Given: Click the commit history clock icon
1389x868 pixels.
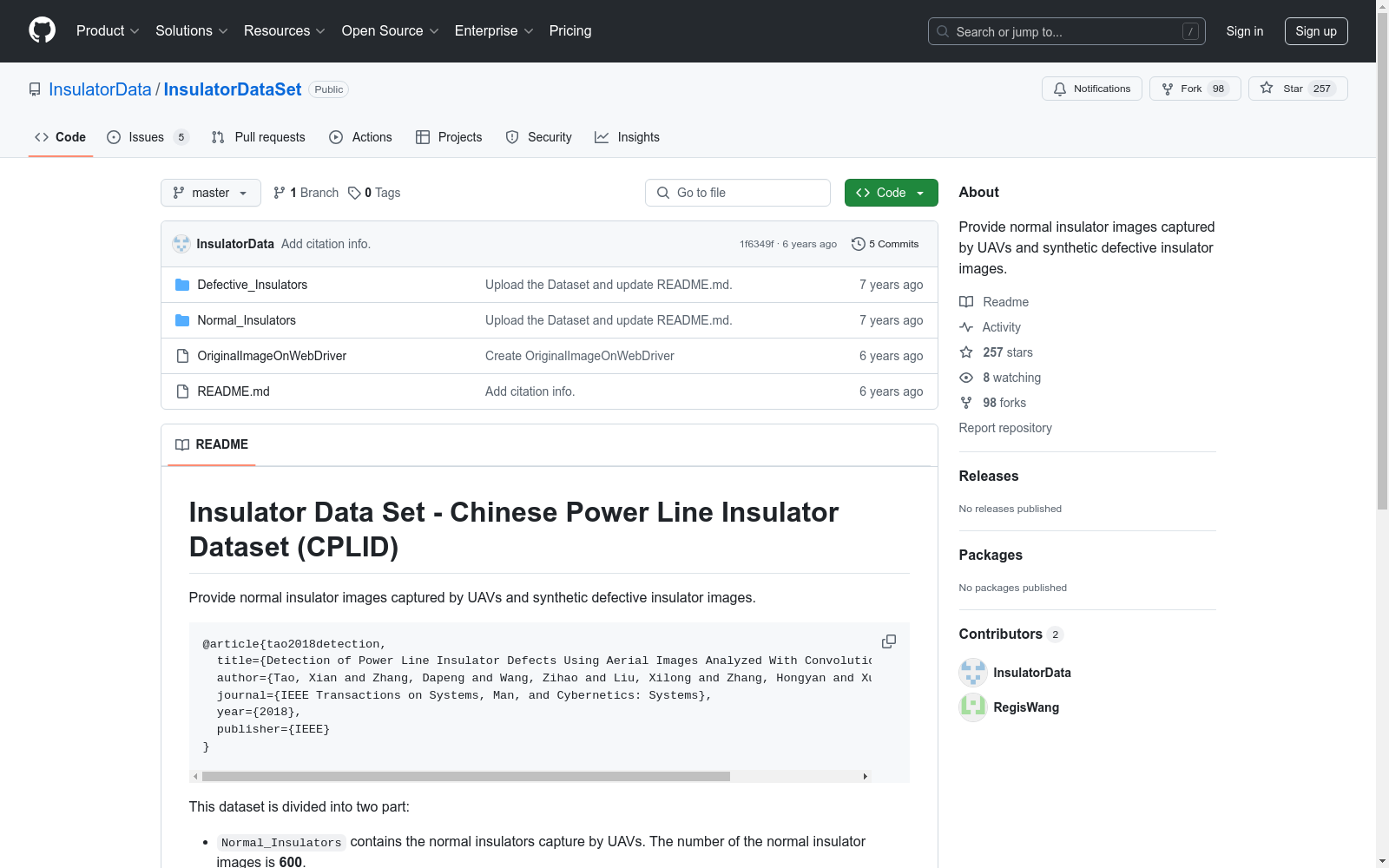Looking at the screenshot, I should tap(859, 244).
